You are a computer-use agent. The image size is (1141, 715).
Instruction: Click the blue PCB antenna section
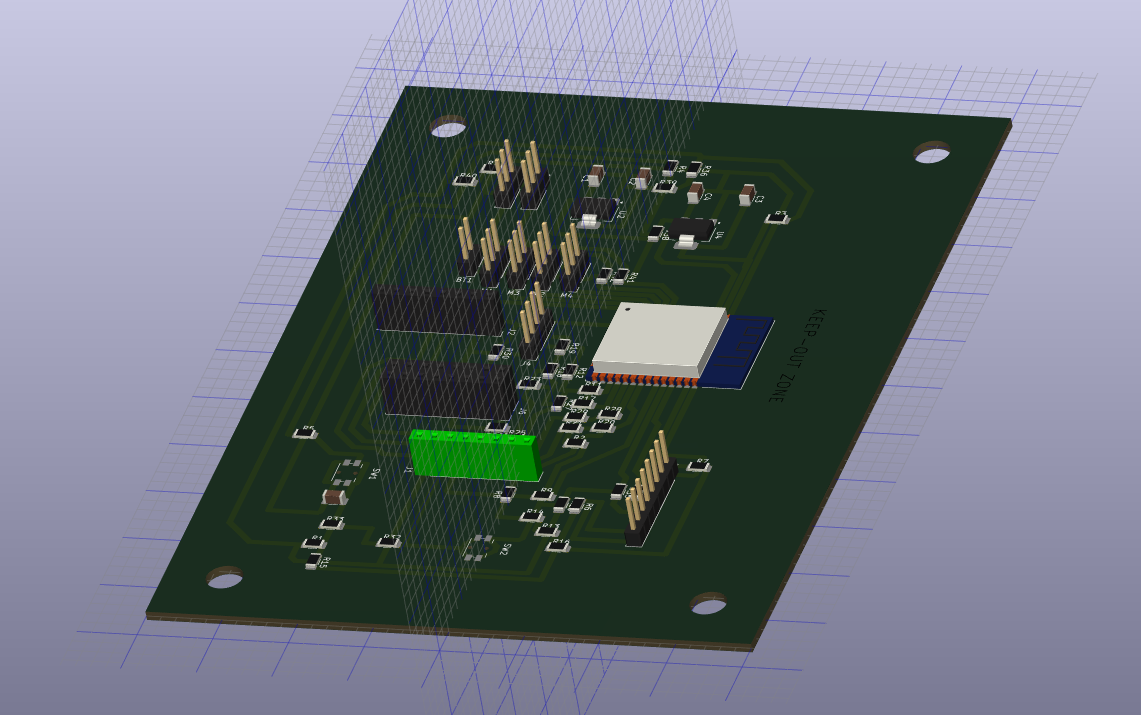pyautogui.click(x=736, y=351)
